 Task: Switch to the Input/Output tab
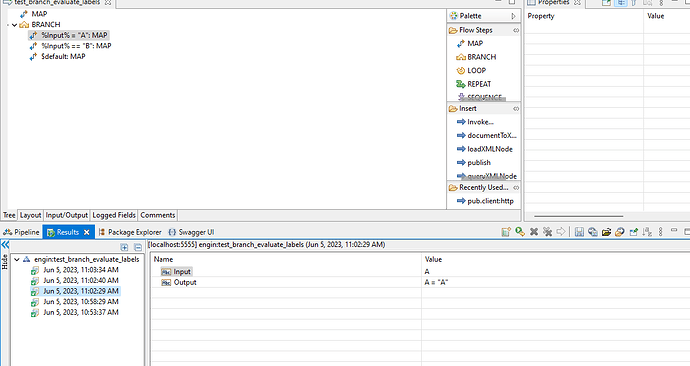click(x=67, y=215)
